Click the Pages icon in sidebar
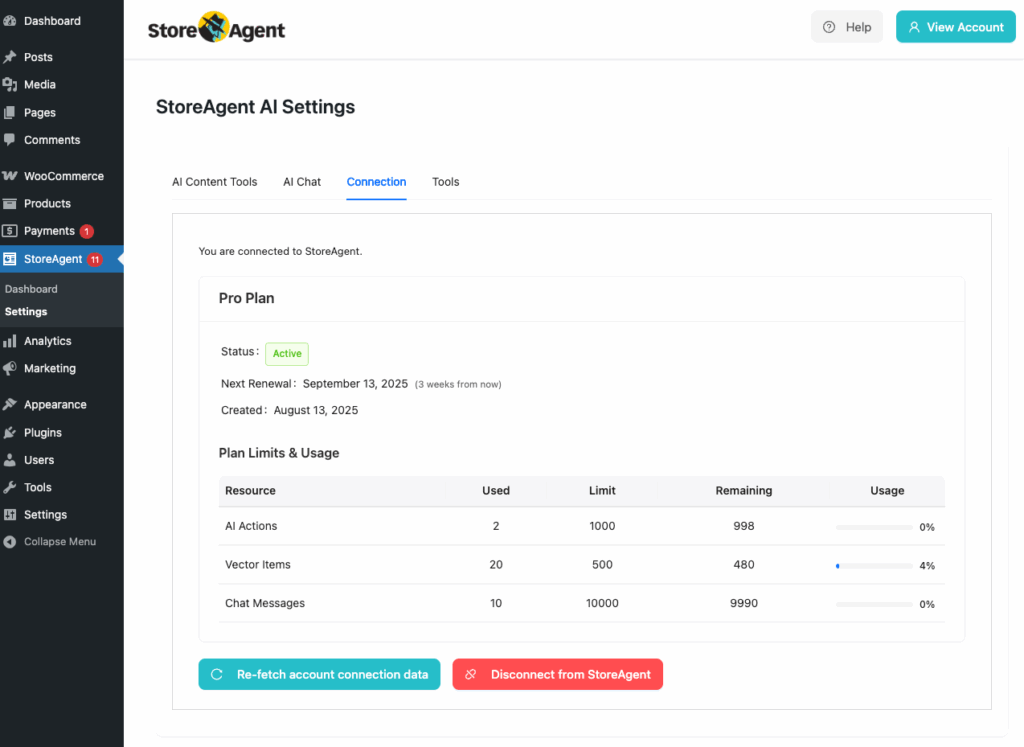This screenshot has width=1024, height=747. [x=10, y=112]
